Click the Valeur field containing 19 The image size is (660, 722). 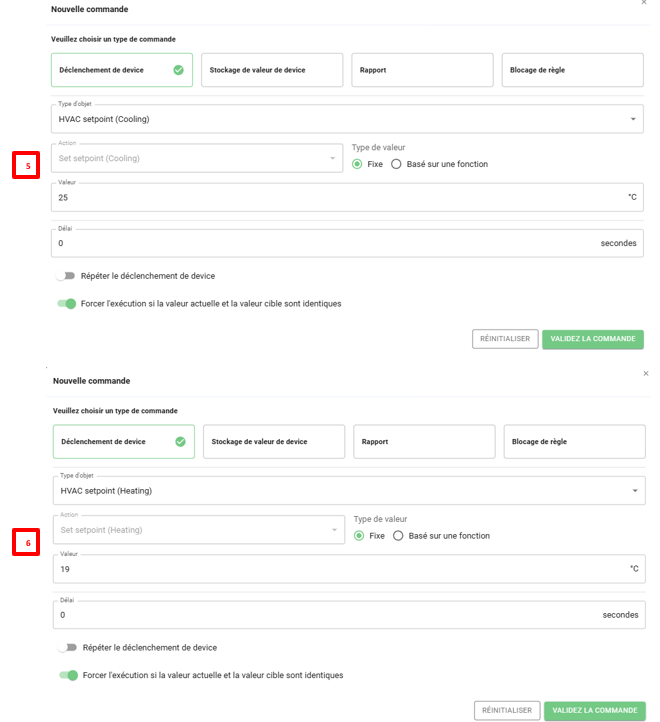pyautogui.click(x=340, y=569)
